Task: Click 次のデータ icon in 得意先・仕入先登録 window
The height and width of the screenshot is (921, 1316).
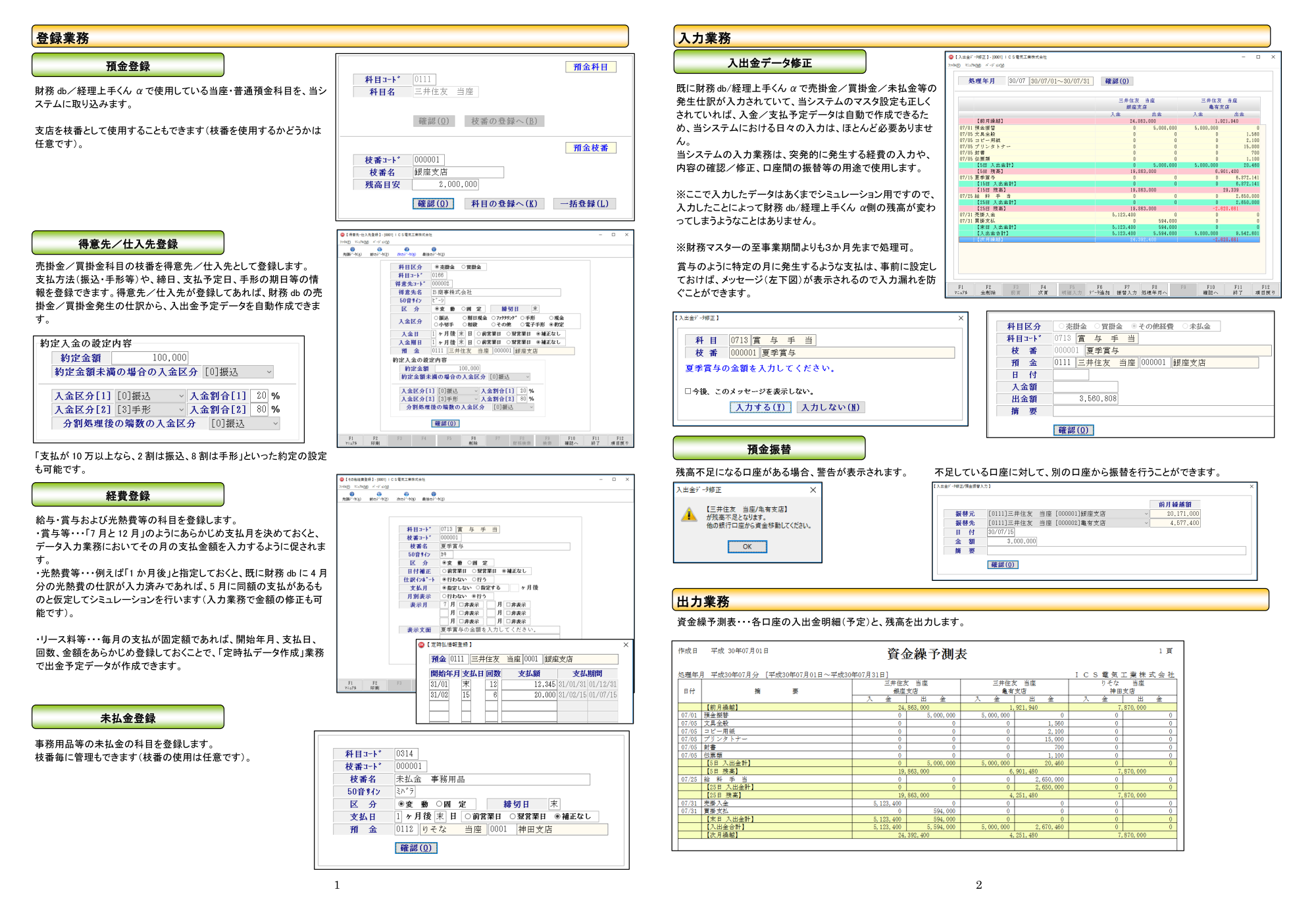Action: click(x=407, y=250)
